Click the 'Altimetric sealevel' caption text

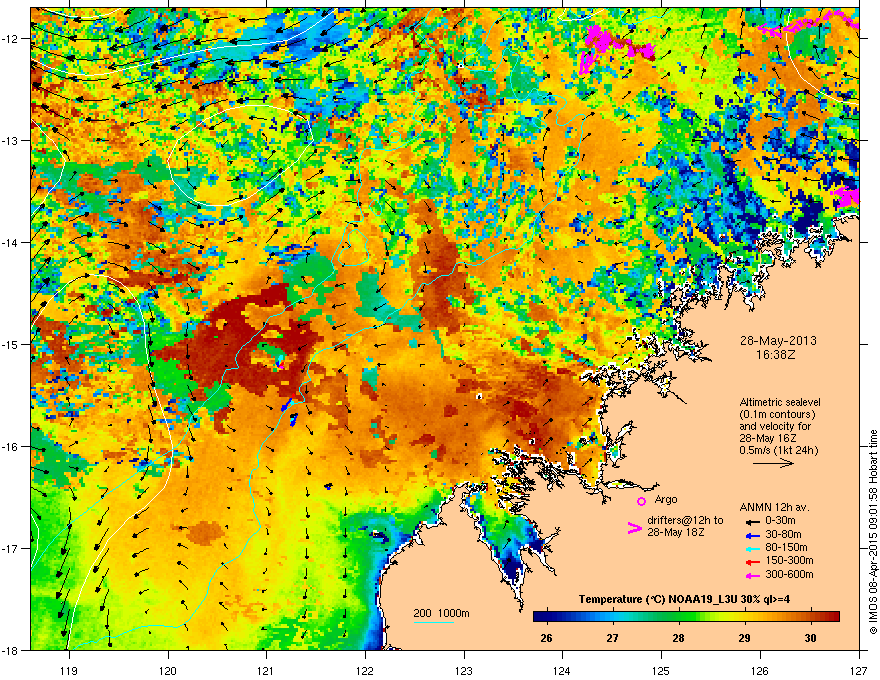pos(780,402)
